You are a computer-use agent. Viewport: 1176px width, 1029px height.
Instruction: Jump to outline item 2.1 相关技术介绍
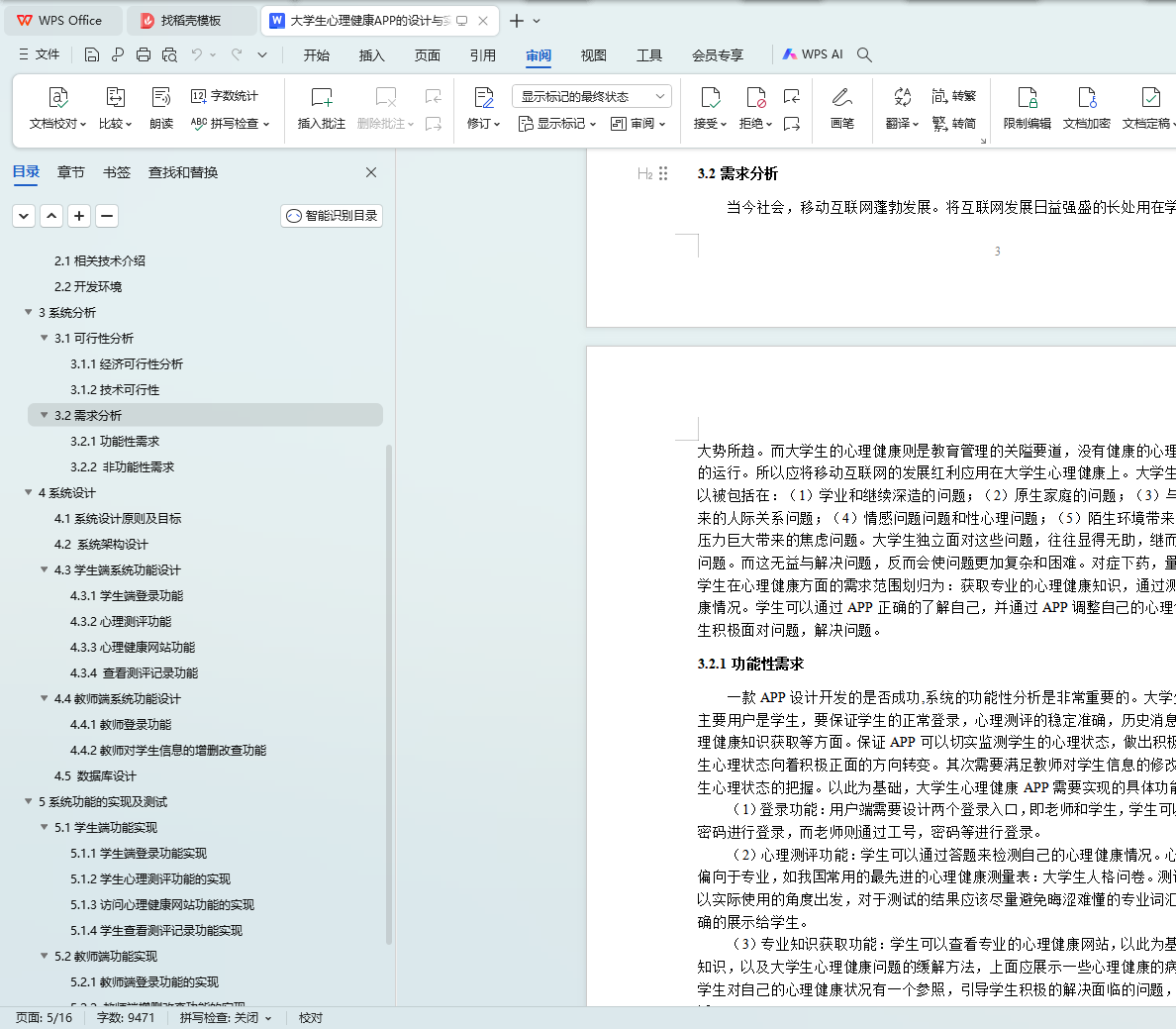(100, 261)
